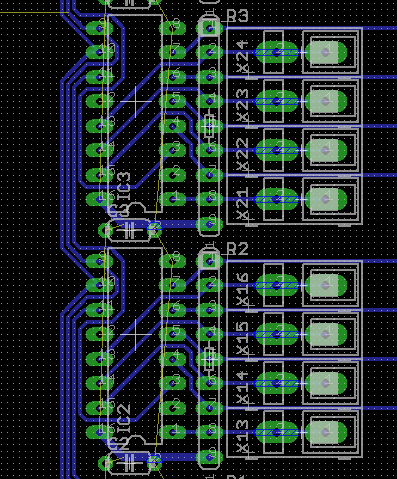Click pin 8 pad of IC3
This screenshot has width=397, height=479.
pos(173,28)
